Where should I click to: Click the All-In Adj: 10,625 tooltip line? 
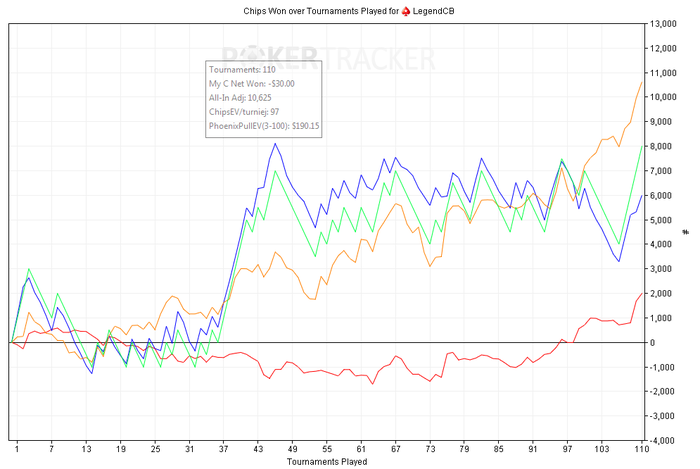point(240,98)
